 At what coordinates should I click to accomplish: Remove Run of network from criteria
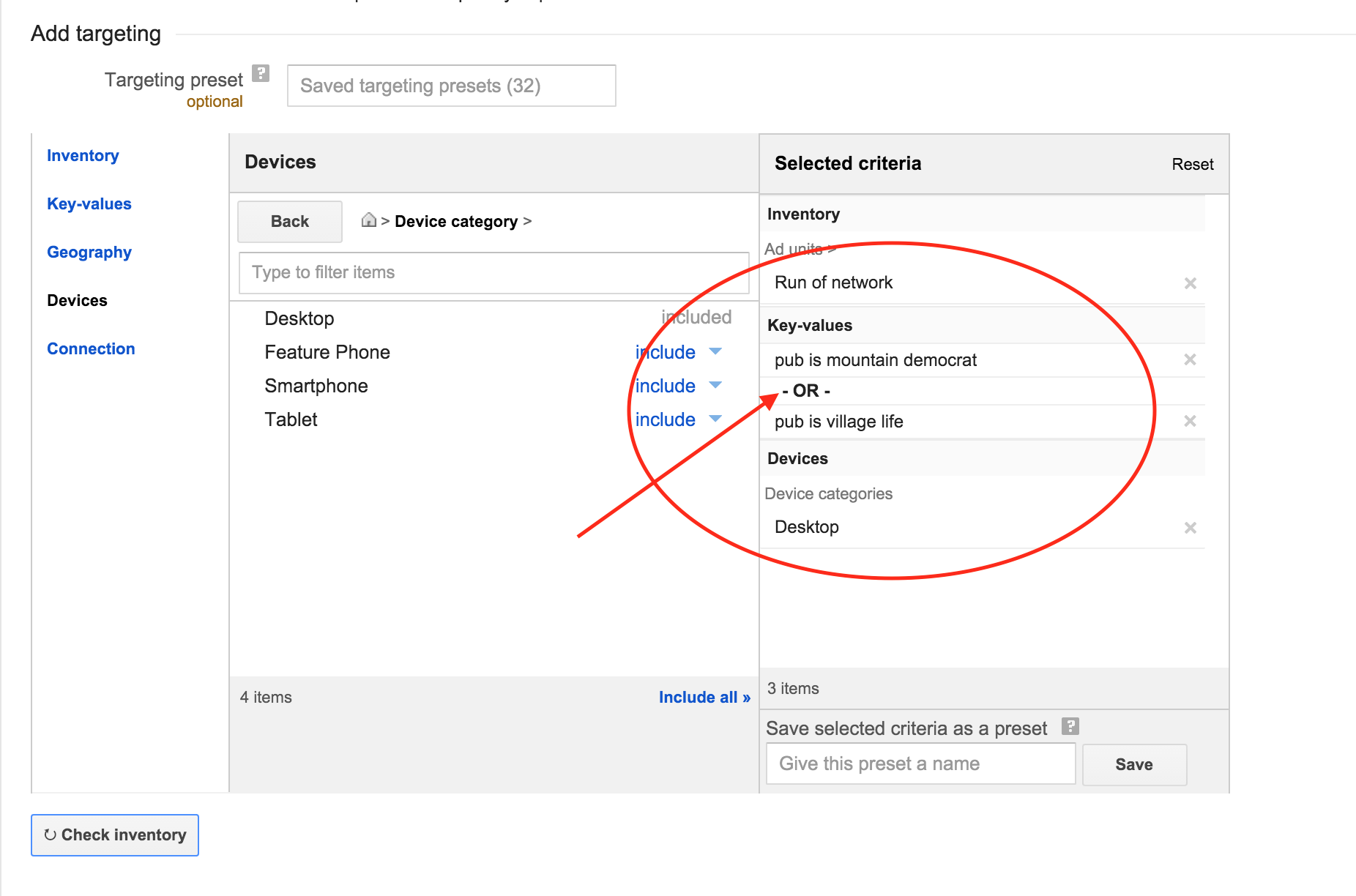(1191, 283)
